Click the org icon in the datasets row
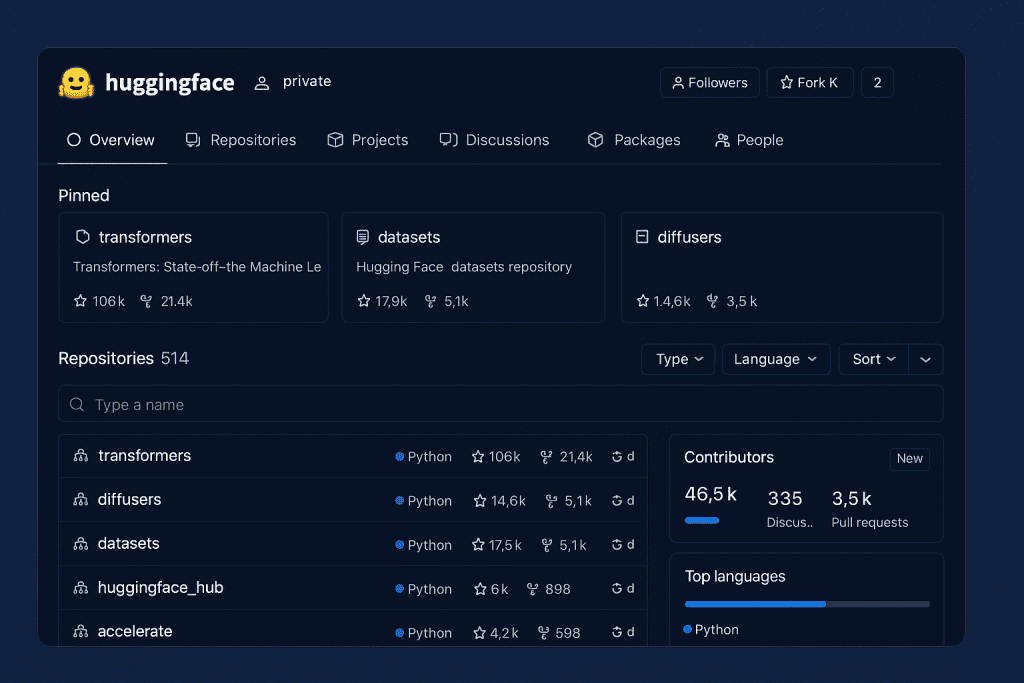The height and width of the screenshot is (683, 1024). tap(81, 543)
